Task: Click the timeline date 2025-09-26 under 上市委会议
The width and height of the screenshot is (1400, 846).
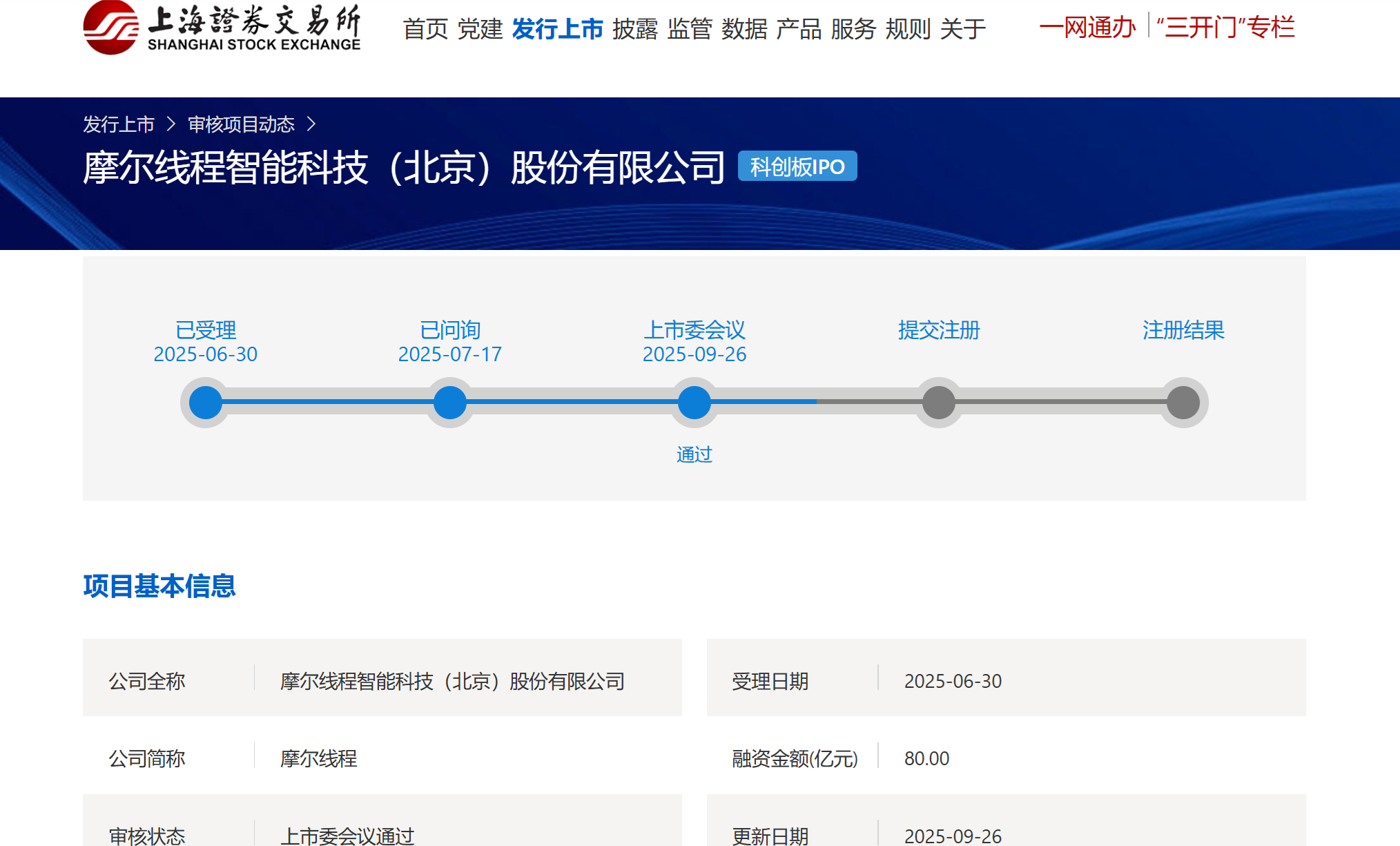Action: 694,354
